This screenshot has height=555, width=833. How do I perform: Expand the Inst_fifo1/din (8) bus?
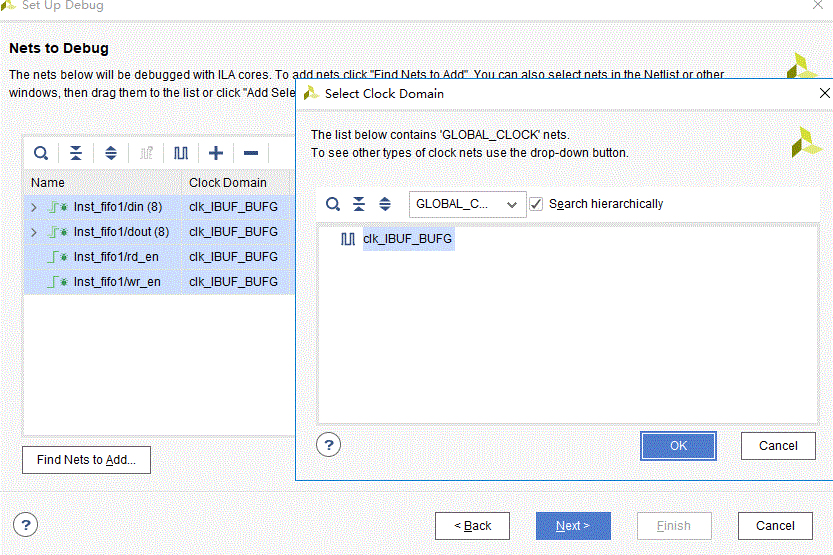click(x=34, y=207)
